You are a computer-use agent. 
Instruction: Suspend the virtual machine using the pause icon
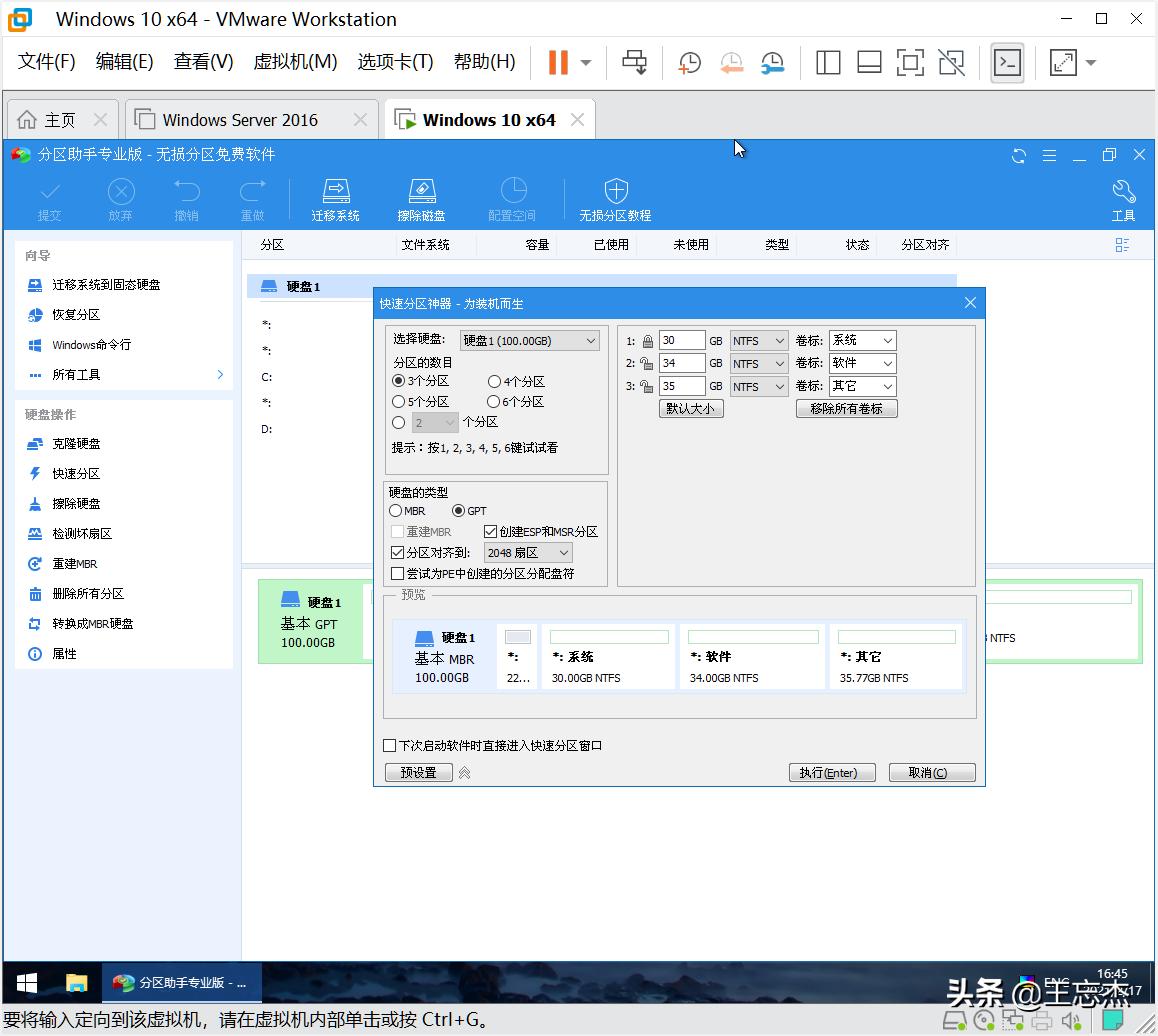(556, 62)
